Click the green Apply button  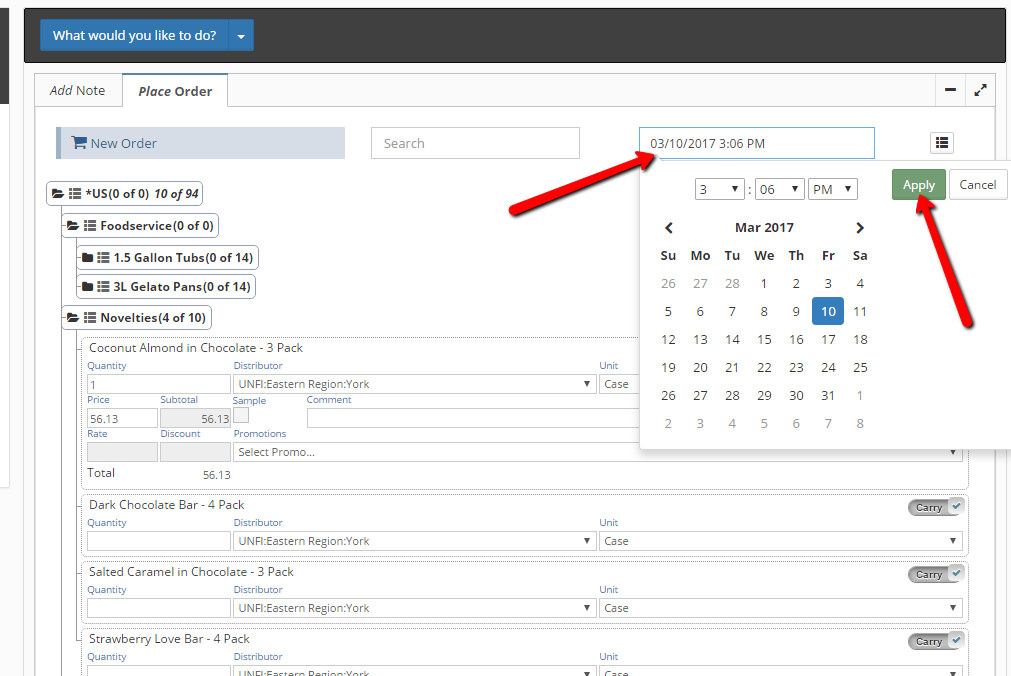pos(918,185)
